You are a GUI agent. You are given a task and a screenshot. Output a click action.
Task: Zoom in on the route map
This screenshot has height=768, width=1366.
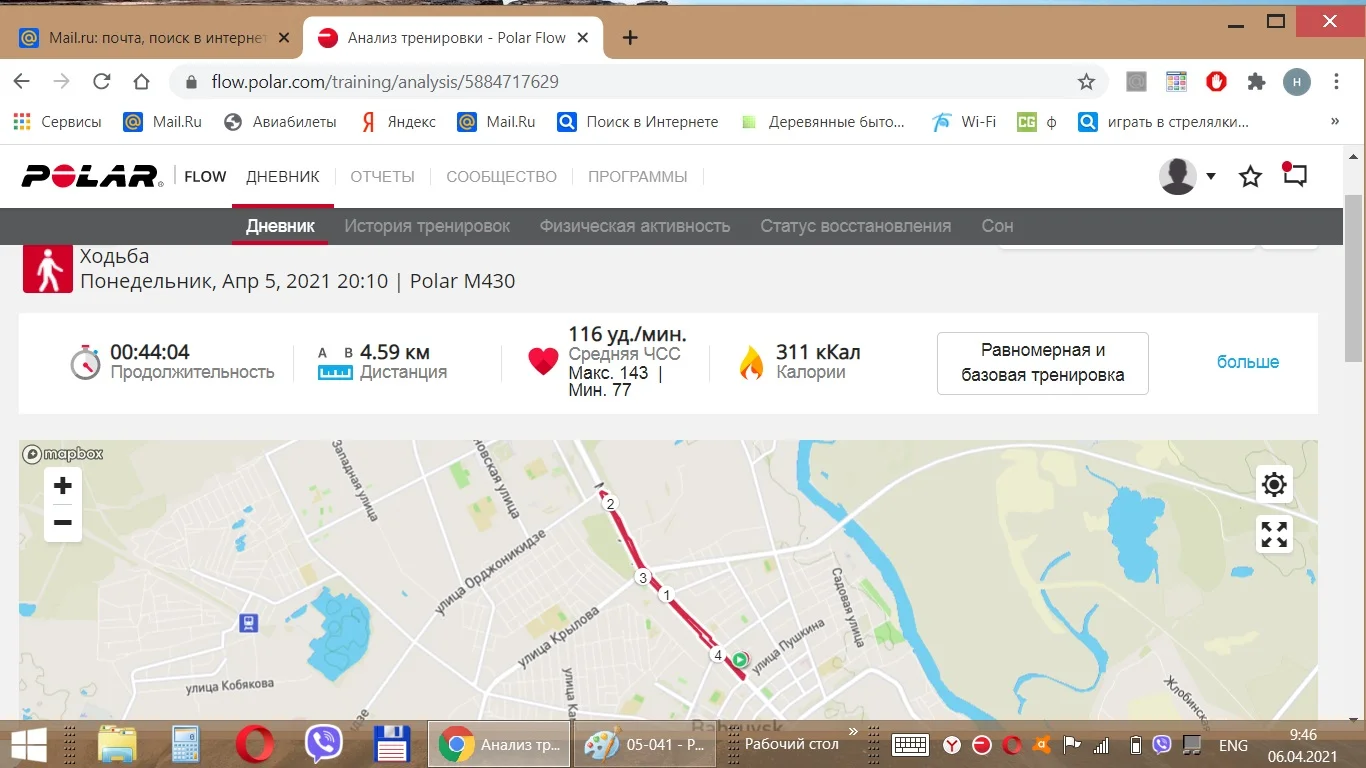tap(63, 486)
